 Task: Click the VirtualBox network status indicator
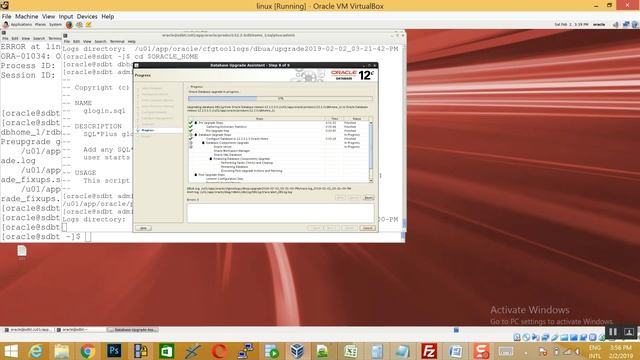[545, 338]
